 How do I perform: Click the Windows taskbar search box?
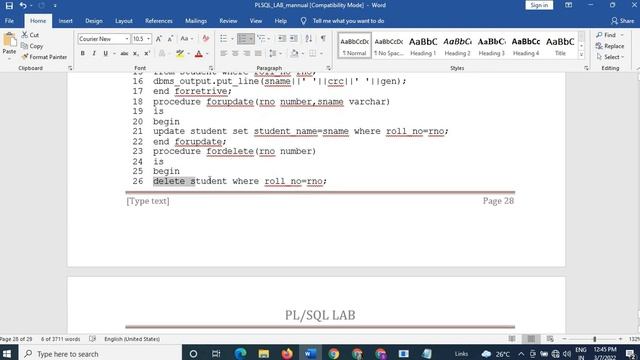100,354
